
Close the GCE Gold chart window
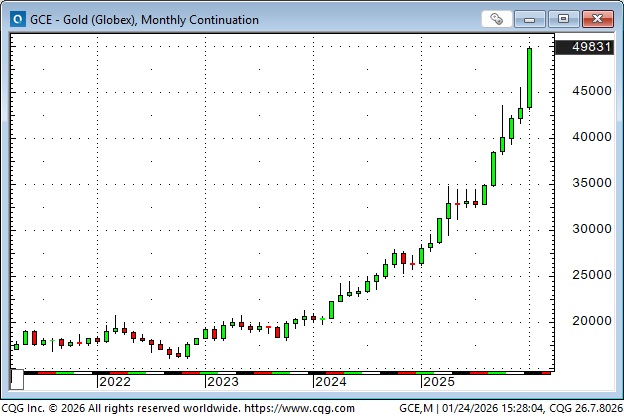click(x=595, y=19)
